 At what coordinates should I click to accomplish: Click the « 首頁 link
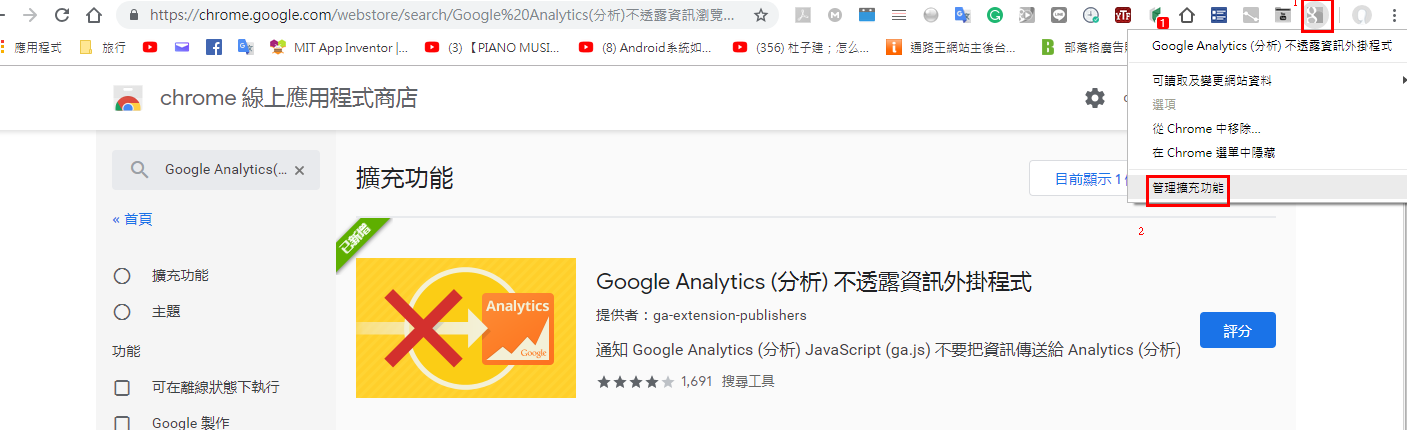[132, 220]
